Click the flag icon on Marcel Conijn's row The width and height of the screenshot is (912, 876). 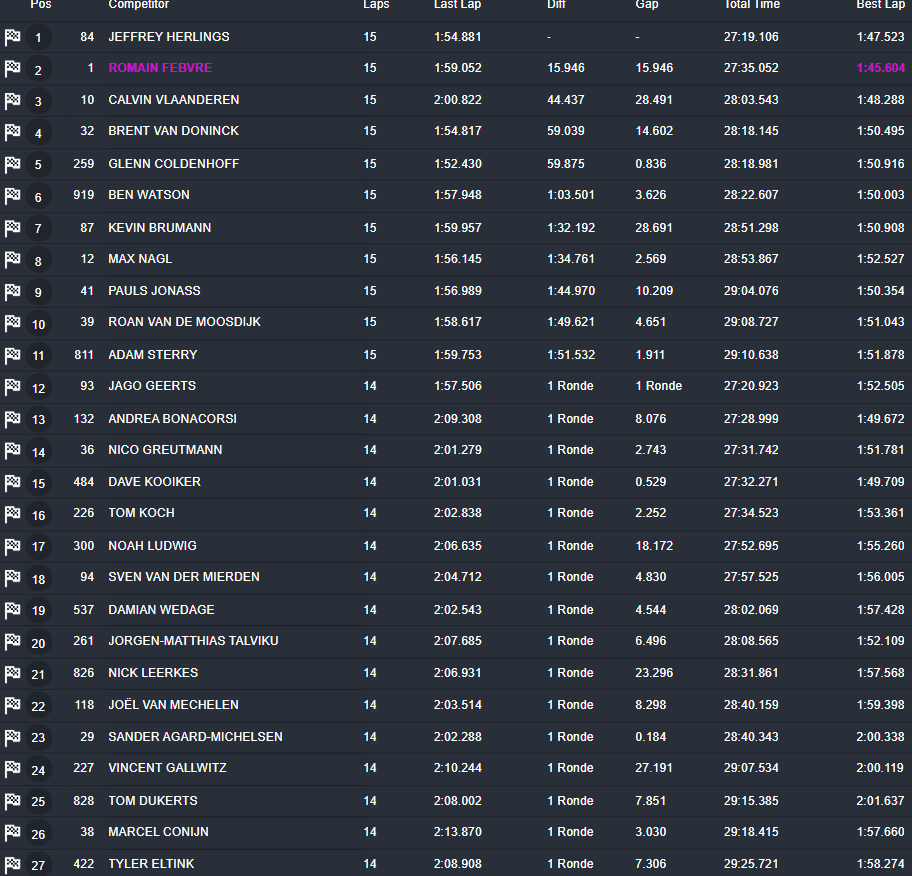click(x=12, y=832)
